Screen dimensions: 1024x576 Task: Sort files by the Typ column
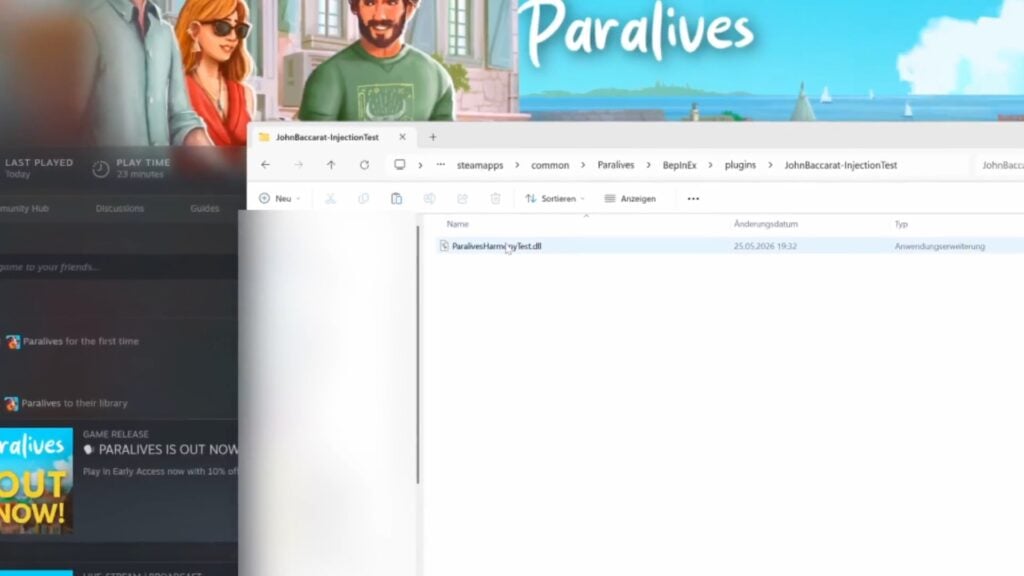pyautogui.click(x=901, y=224)
